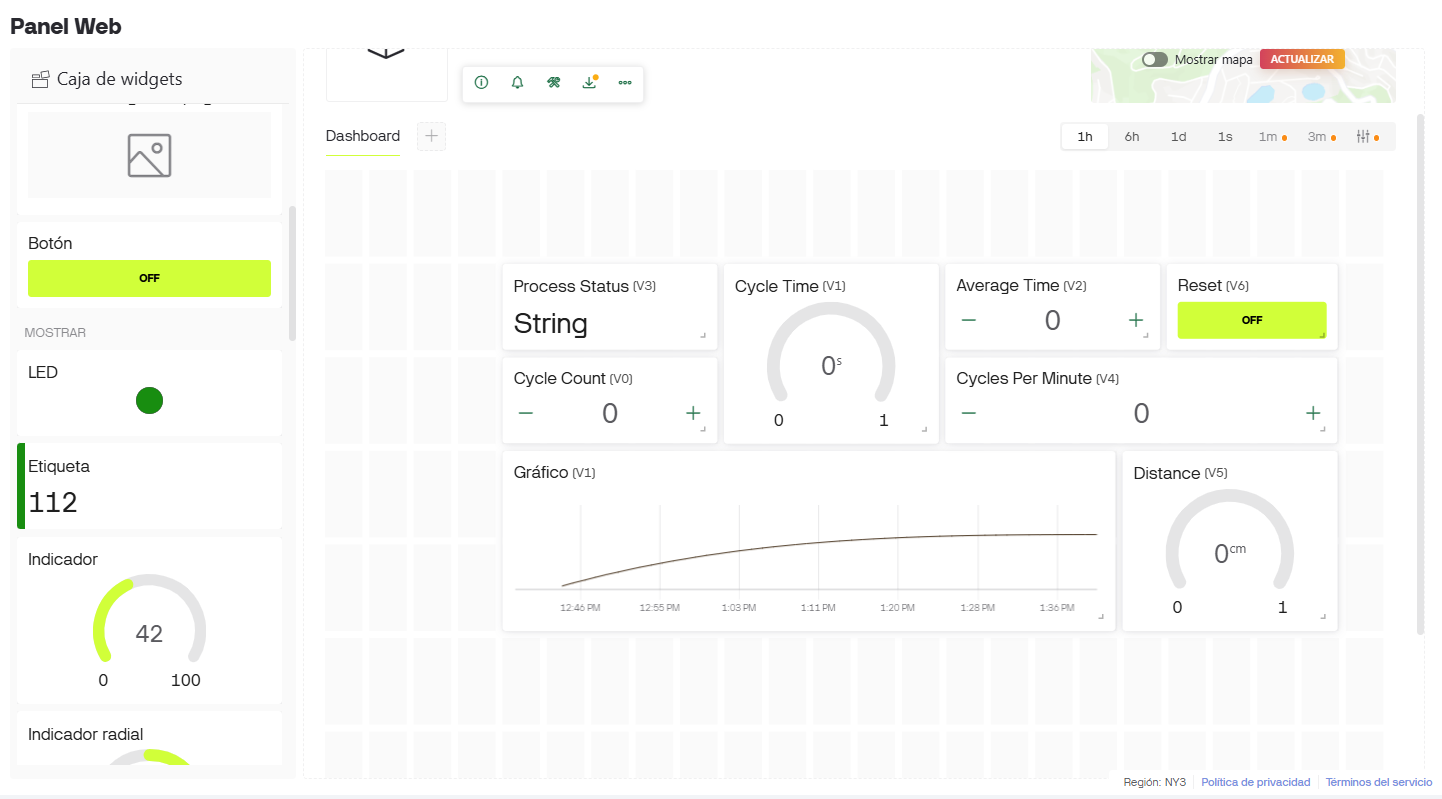Click the Región: NY3 status text

(1154, 782)
